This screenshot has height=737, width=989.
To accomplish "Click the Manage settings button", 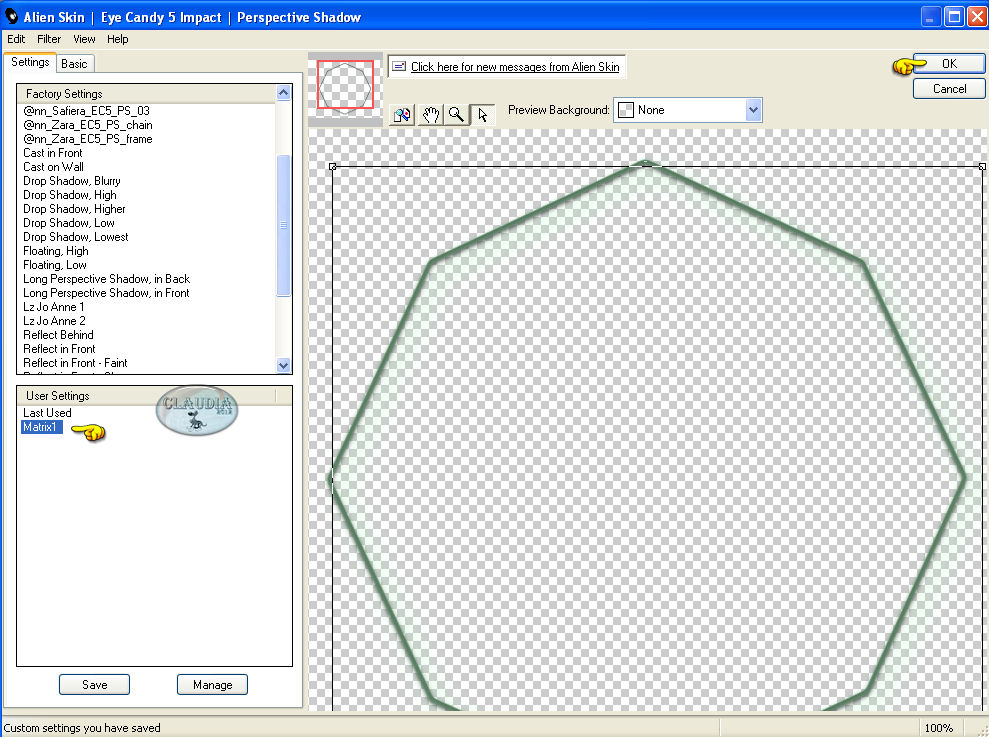I will [x=213, y=685].
